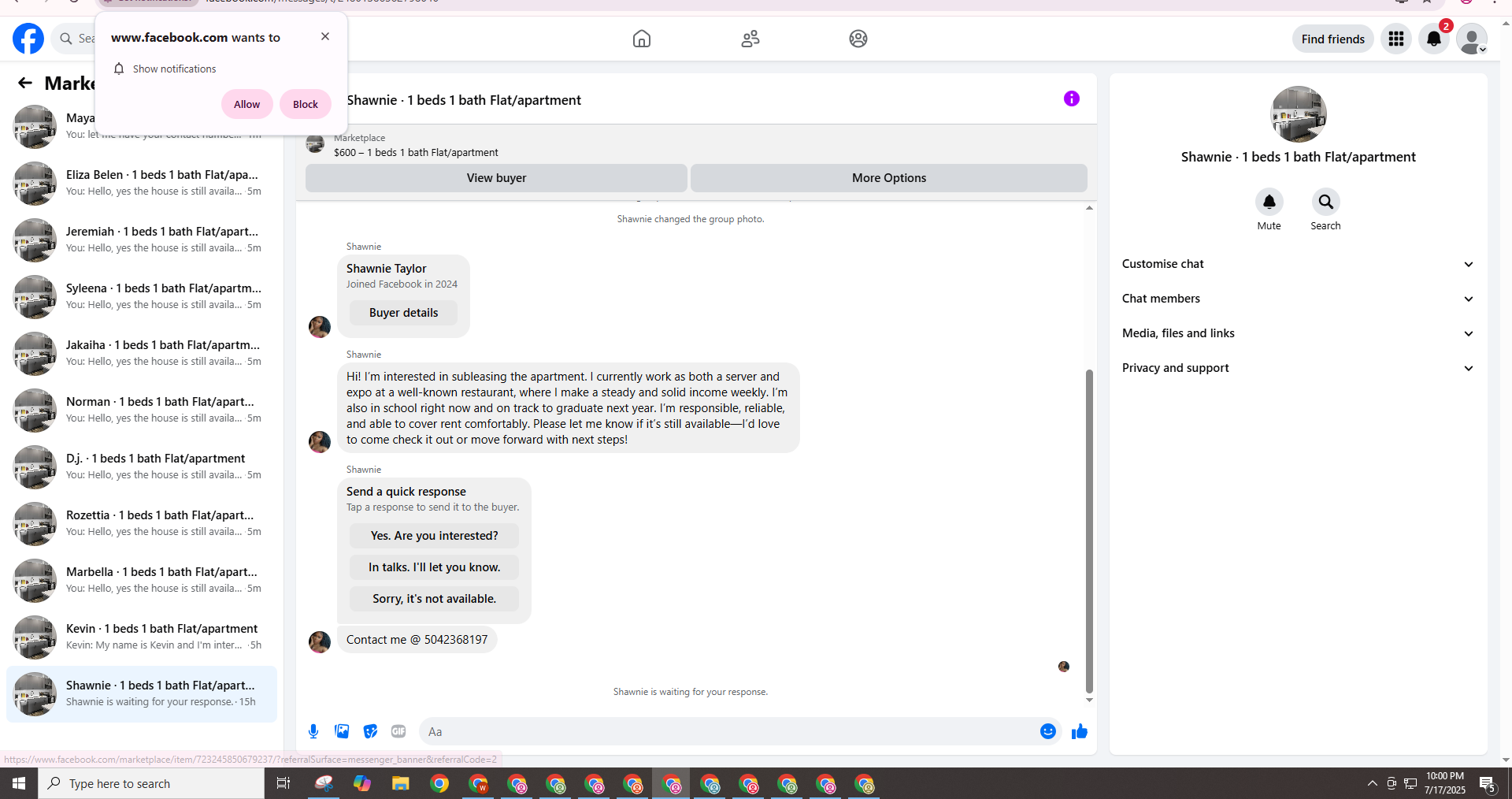
Task: Expand Media, files and links section
Action: pyautogui.click(x=1298, y=333)
